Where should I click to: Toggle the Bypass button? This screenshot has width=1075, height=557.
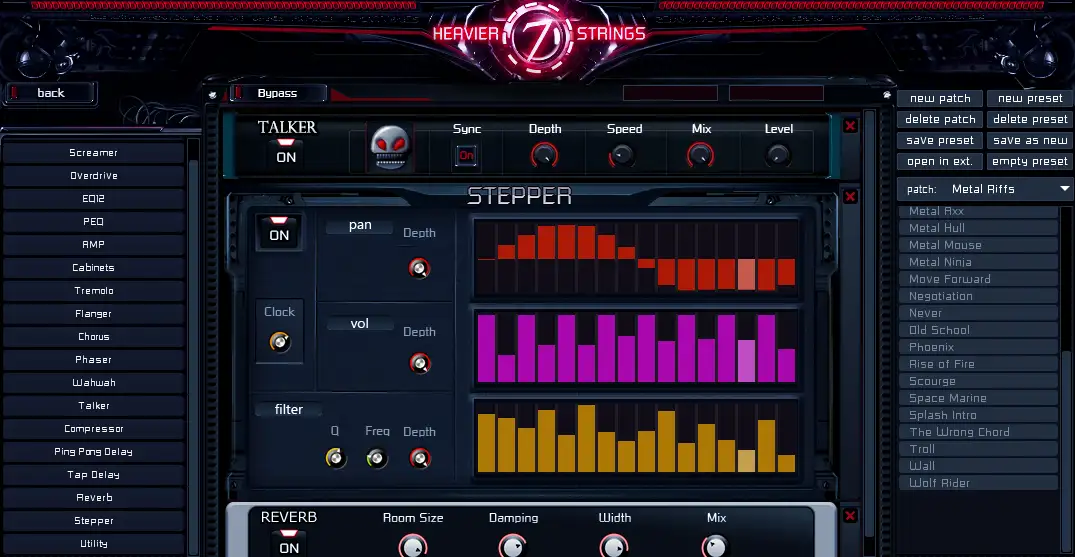(x=278, y=93)
